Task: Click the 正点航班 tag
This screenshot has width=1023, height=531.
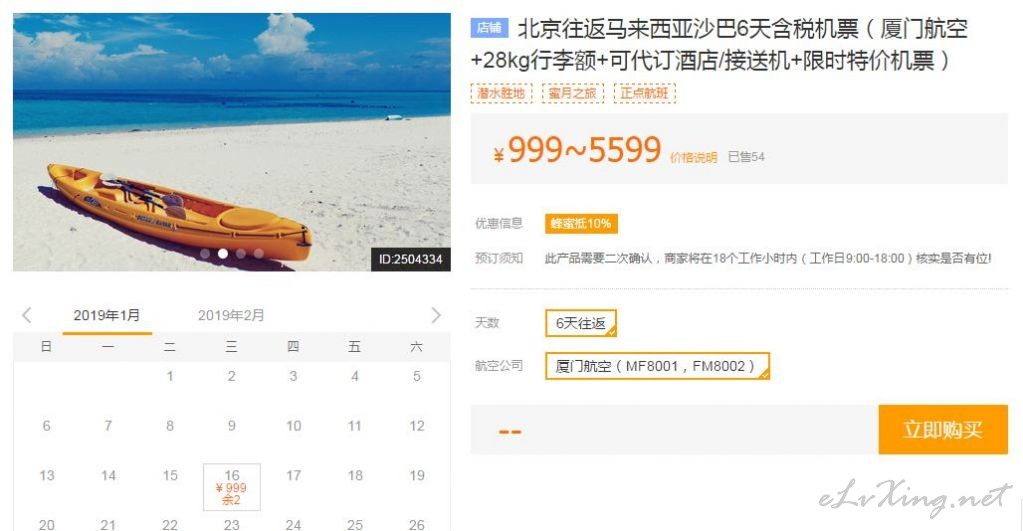Action: (644, 93)
